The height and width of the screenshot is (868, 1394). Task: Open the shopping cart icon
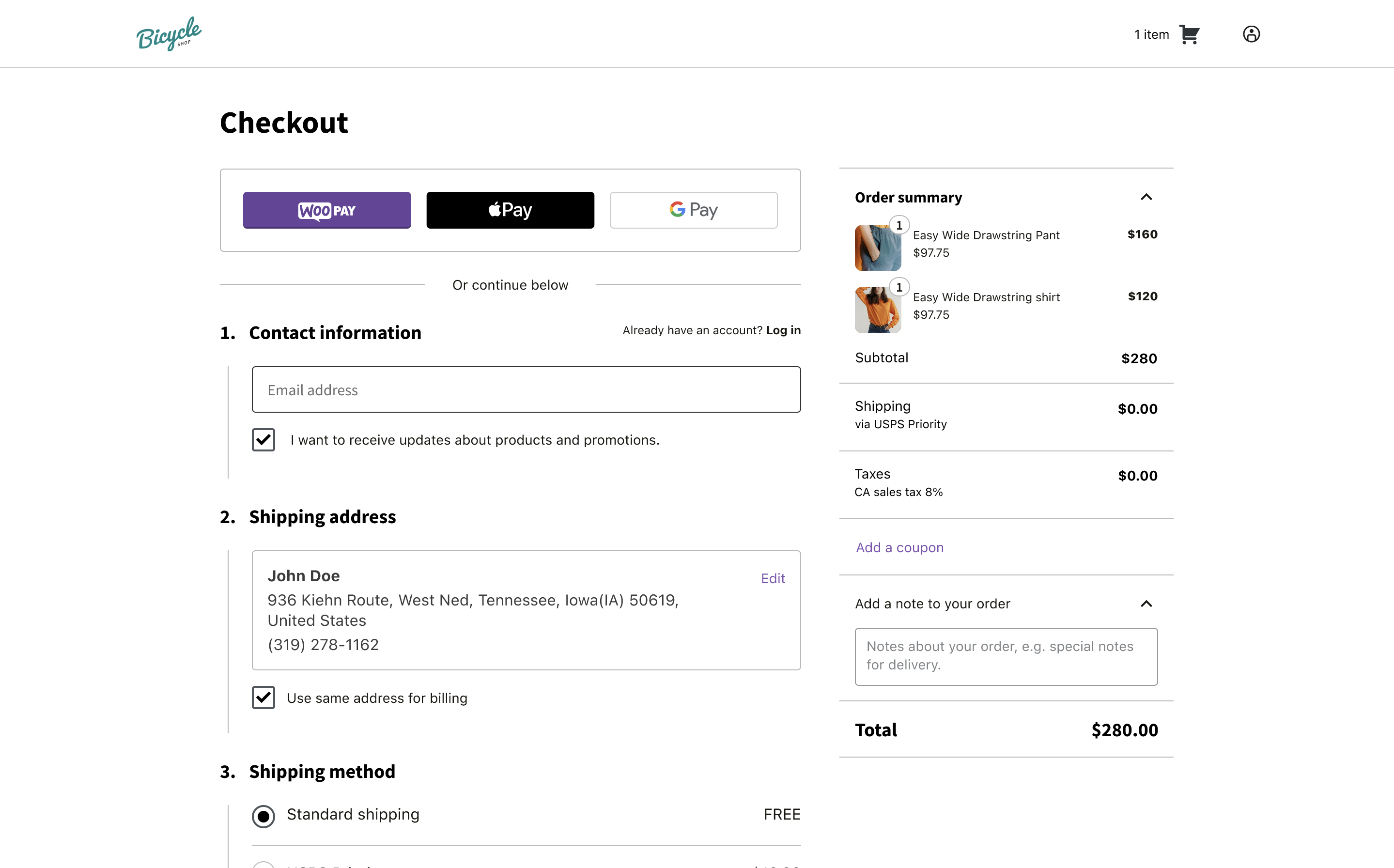coord(1189,34)
